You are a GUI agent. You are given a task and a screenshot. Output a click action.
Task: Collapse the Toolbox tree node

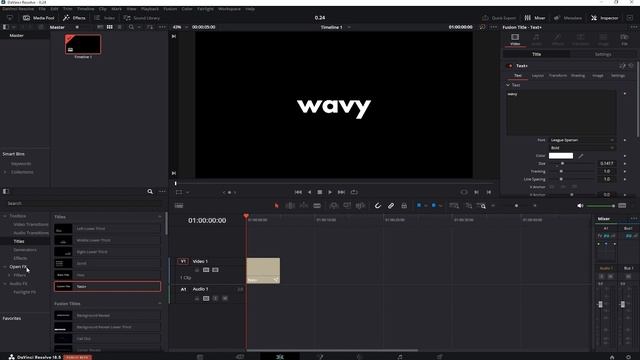(x=5, y=216)
